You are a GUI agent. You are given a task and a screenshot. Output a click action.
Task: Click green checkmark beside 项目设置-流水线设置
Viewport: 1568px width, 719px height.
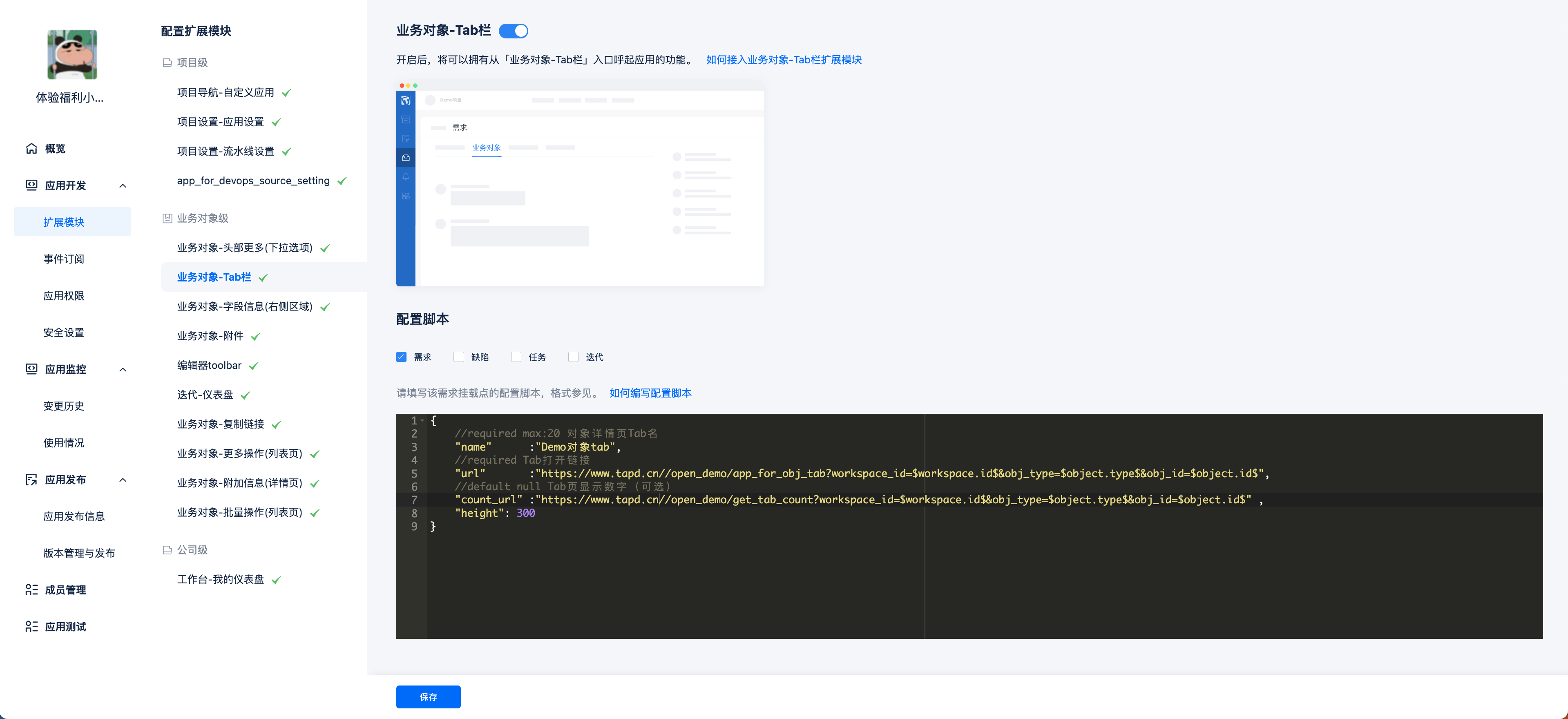(287, 151)
